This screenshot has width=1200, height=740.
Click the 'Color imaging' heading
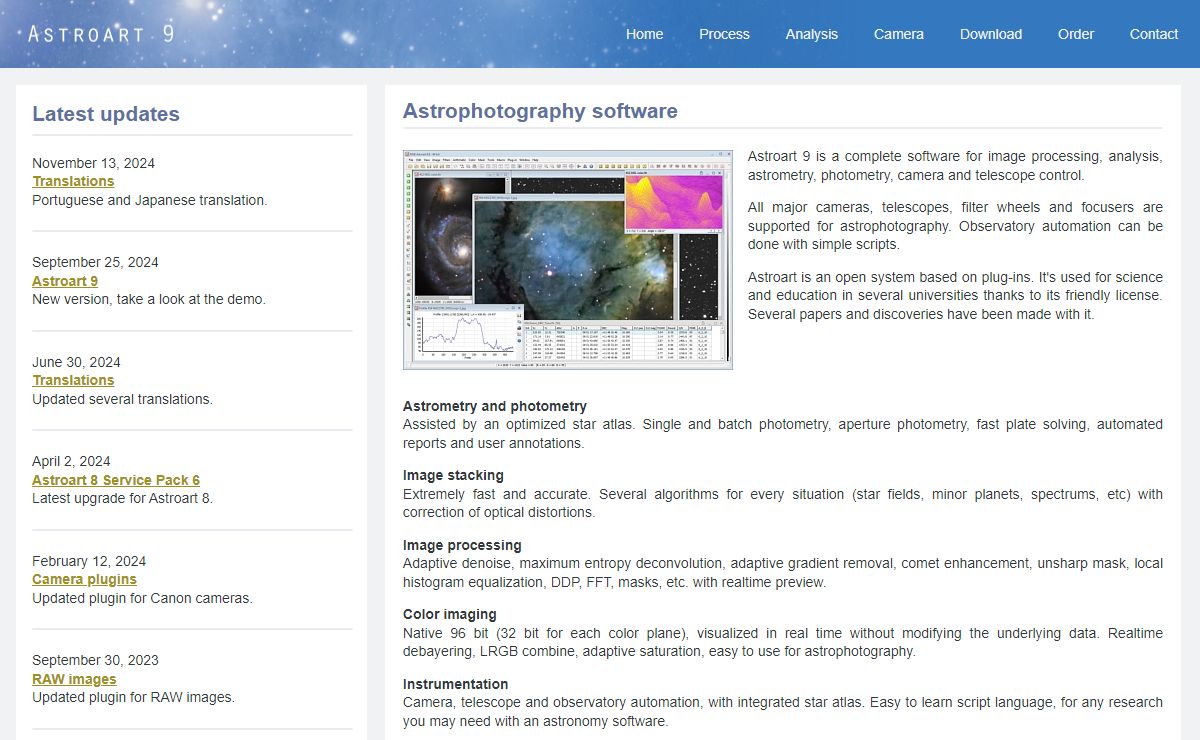point(450,614)
